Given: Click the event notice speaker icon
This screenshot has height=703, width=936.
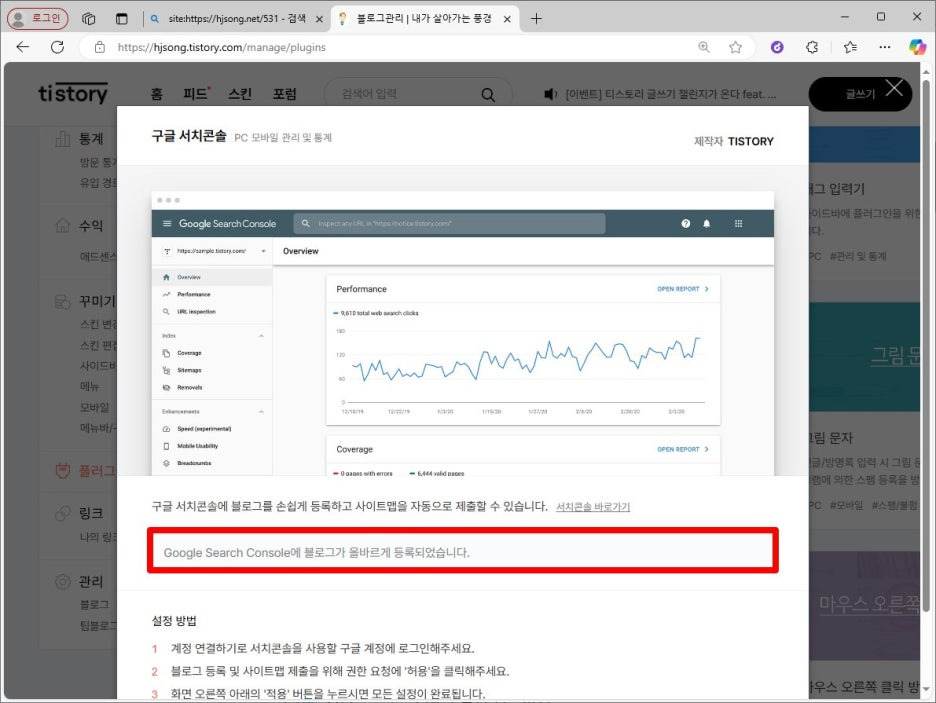Looking at the screenshot, I should pos(550,94).
